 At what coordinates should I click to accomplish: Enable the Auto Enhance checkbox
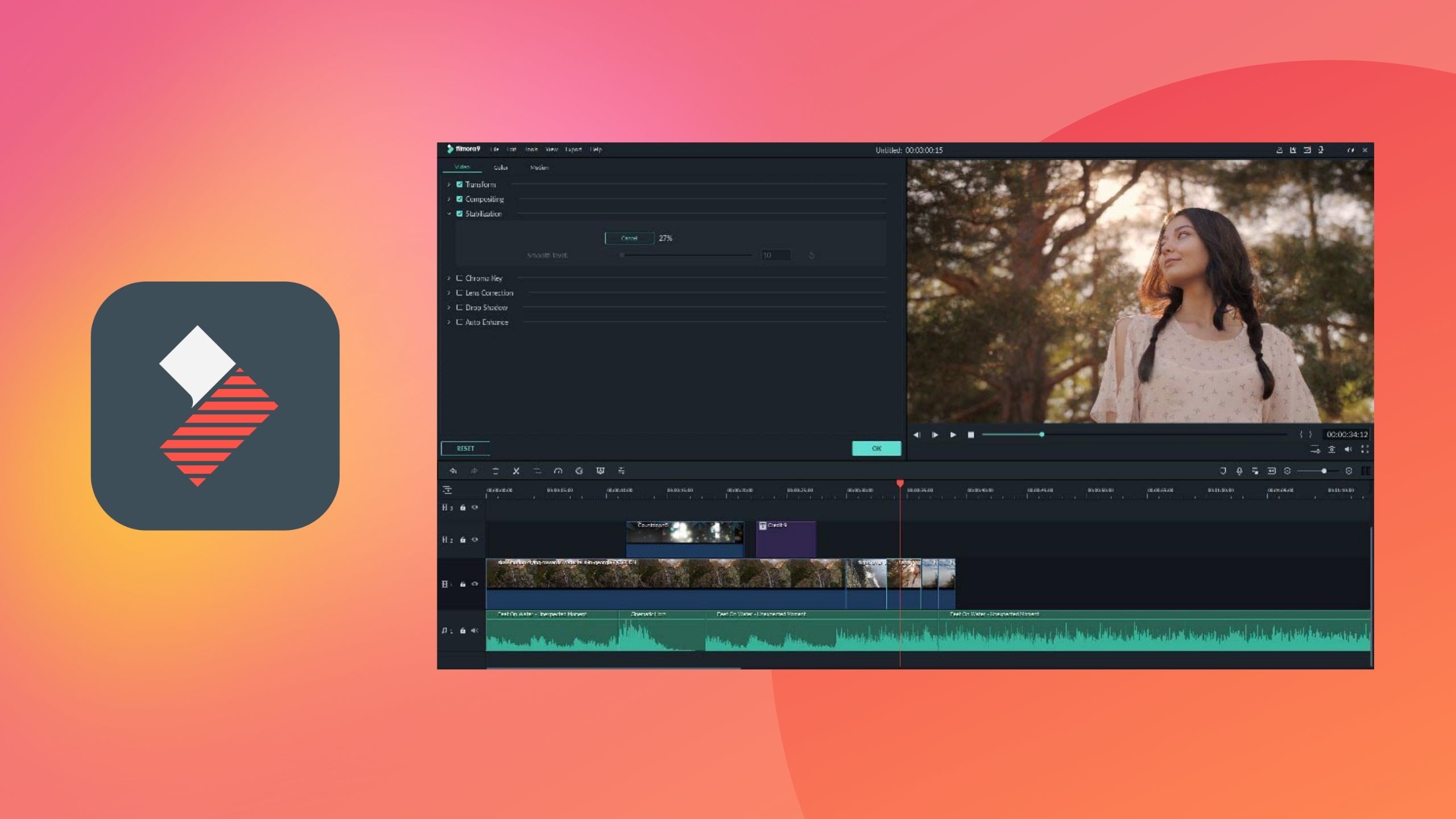click(460, 322)
